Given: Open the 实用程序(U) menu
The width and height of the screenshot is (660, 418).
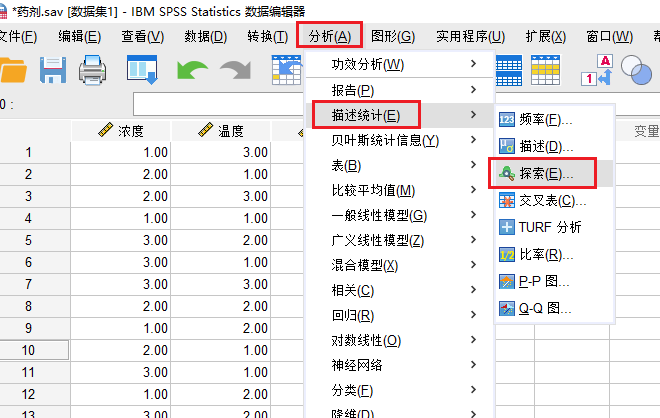Looking at the screenshot, I should point(470,37).
